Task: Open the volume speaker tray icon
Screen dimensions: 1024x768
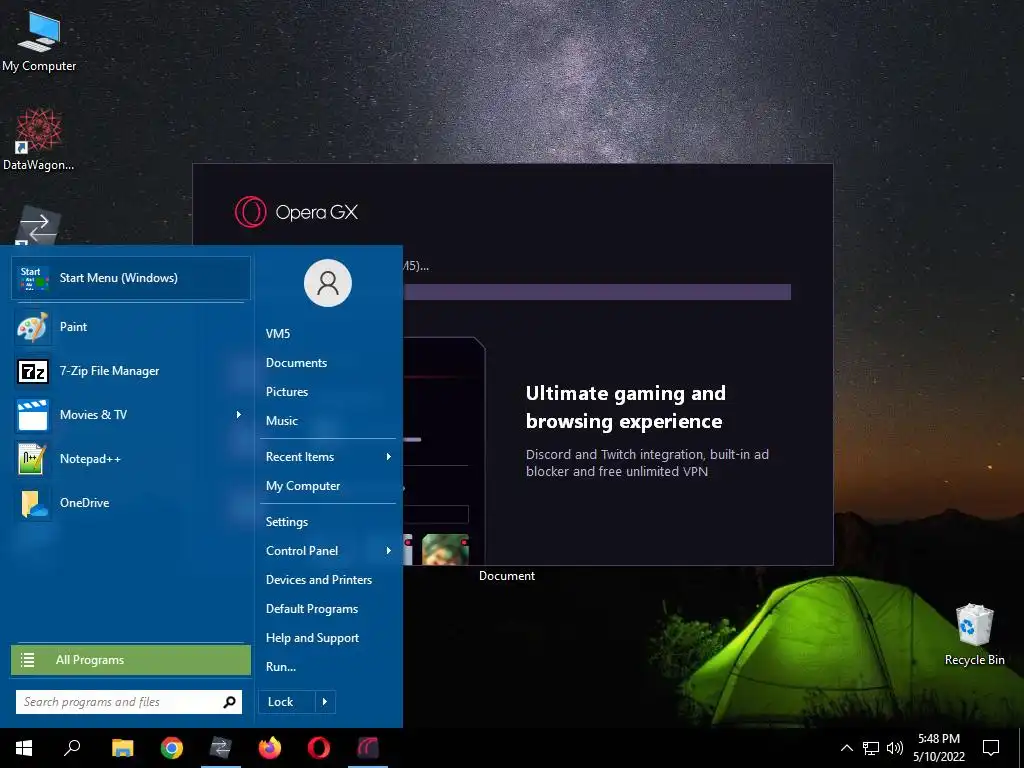Action: click(895, 748)
